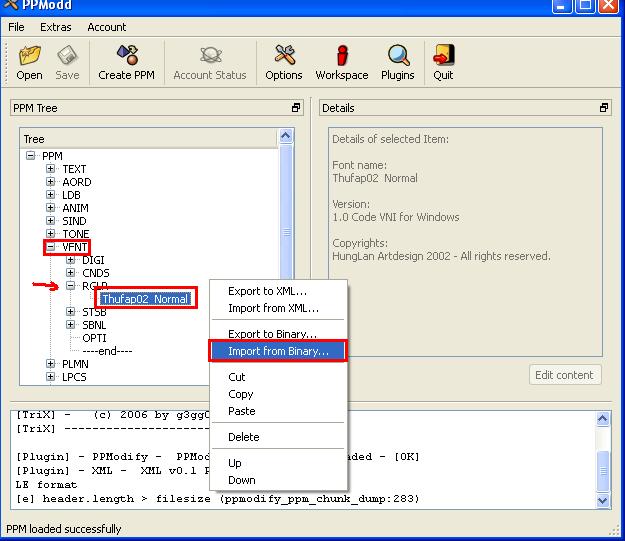Viewport: 625px width, 541px height.
Task: Minimize the PPModd window
Action: tap(561, 6)
